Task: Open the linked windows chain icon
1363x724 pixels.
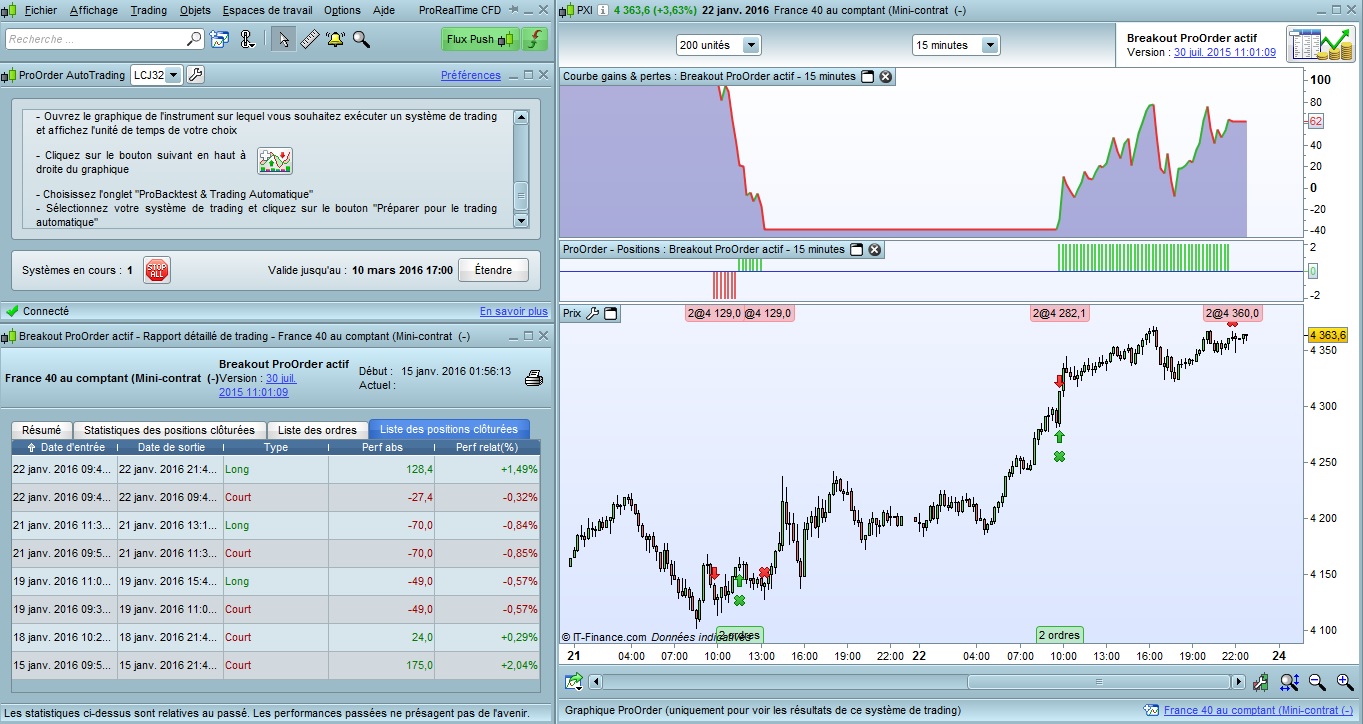Action: point(249,39)
